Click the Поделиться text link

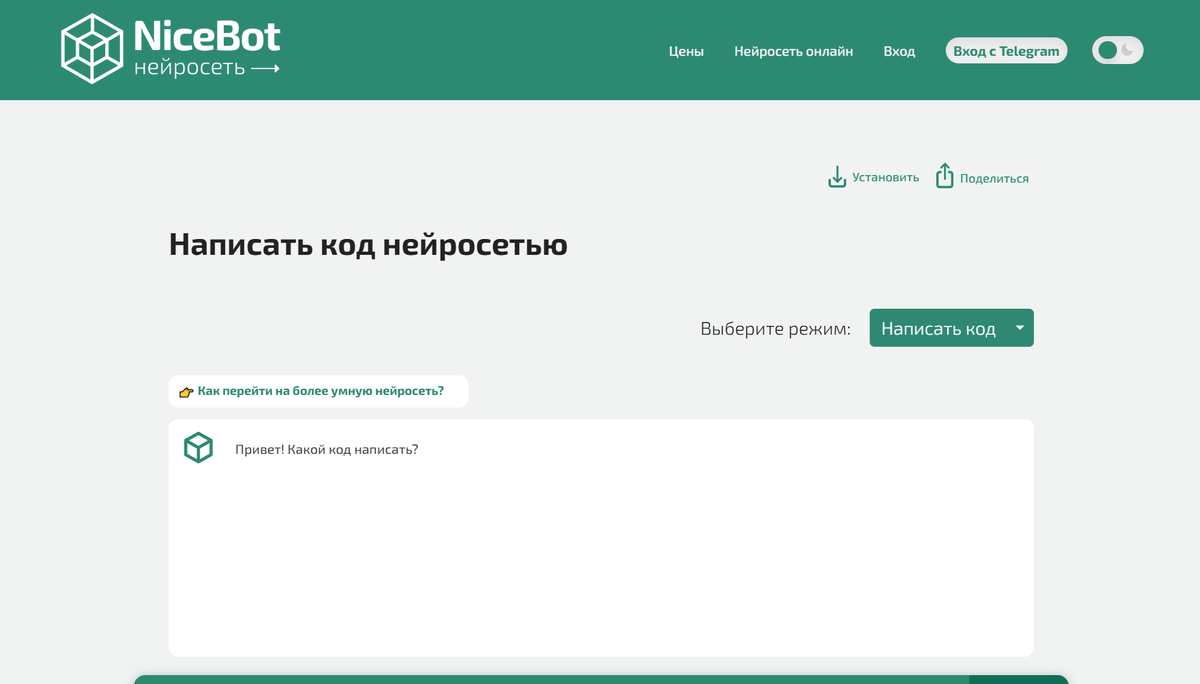[994, 179]
